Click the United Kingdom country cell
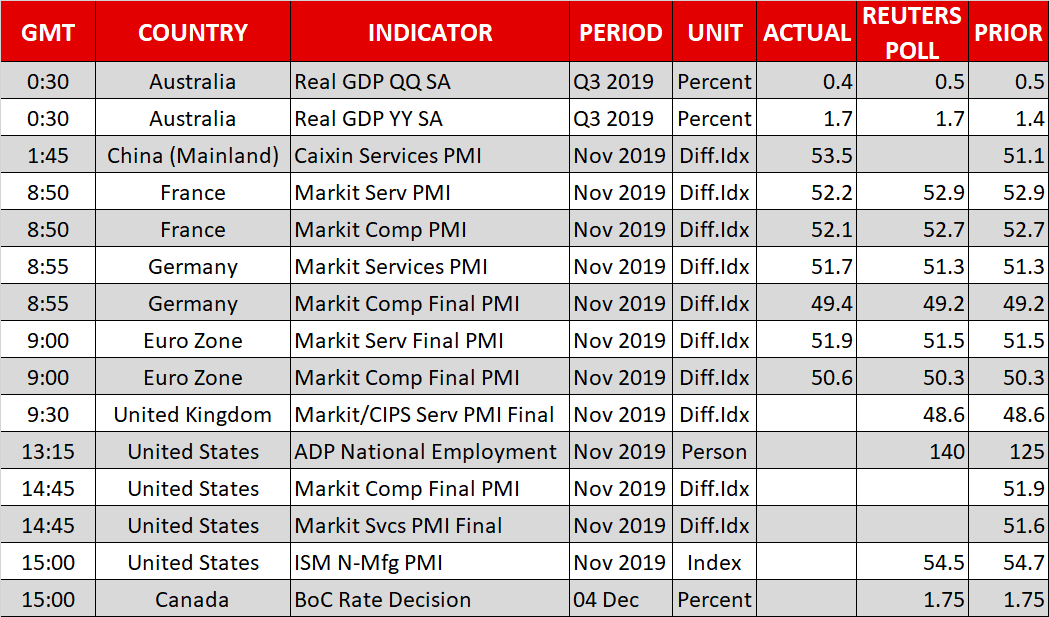Image resolution: width=1049 pixels, height=617 pixels. [193, 415]
